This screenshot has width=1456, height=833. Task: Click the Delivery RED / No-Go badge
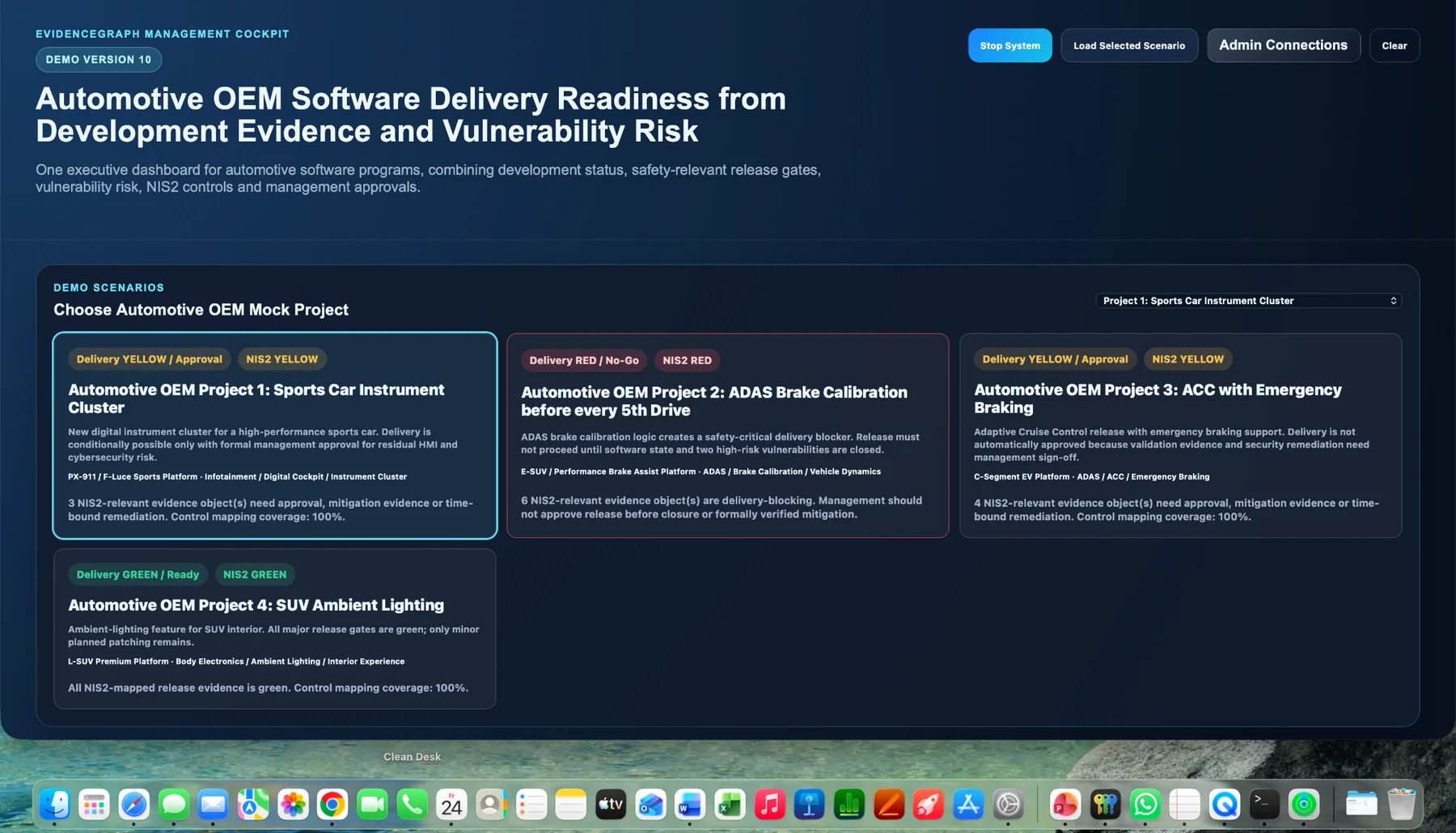coord(584,361)
